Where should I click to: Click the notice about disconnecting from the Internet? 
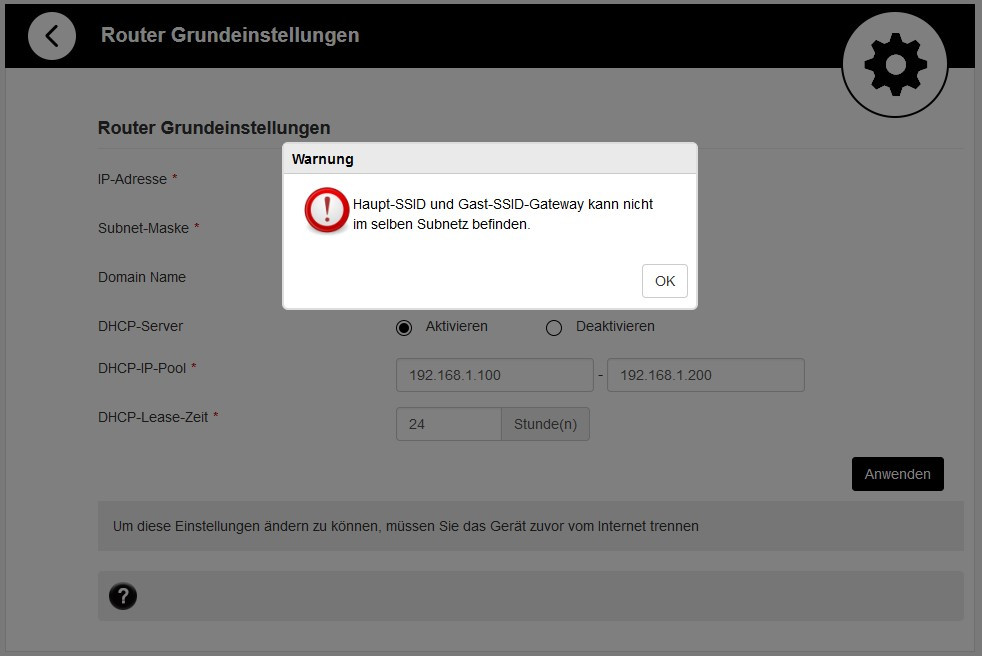[x=406, y=526]
